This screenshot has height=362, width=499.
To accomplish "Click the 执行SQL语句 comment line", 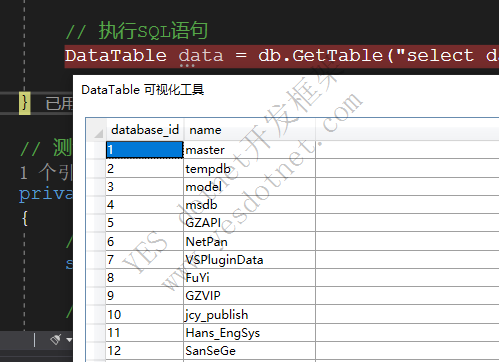I will tap(137, 31).
